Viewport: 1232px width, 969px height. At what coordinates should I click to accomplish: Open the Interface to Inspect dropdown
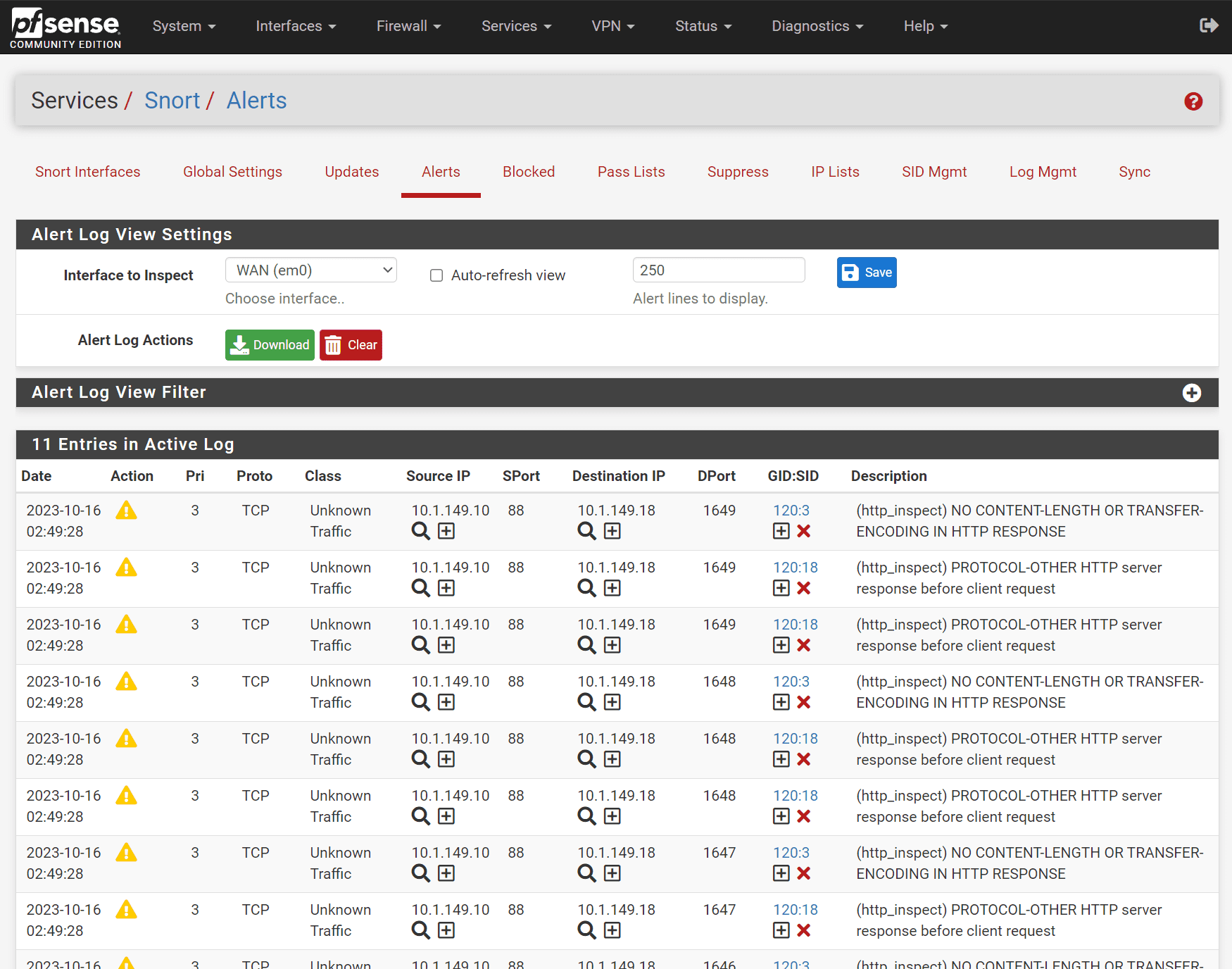pos(310,270)
